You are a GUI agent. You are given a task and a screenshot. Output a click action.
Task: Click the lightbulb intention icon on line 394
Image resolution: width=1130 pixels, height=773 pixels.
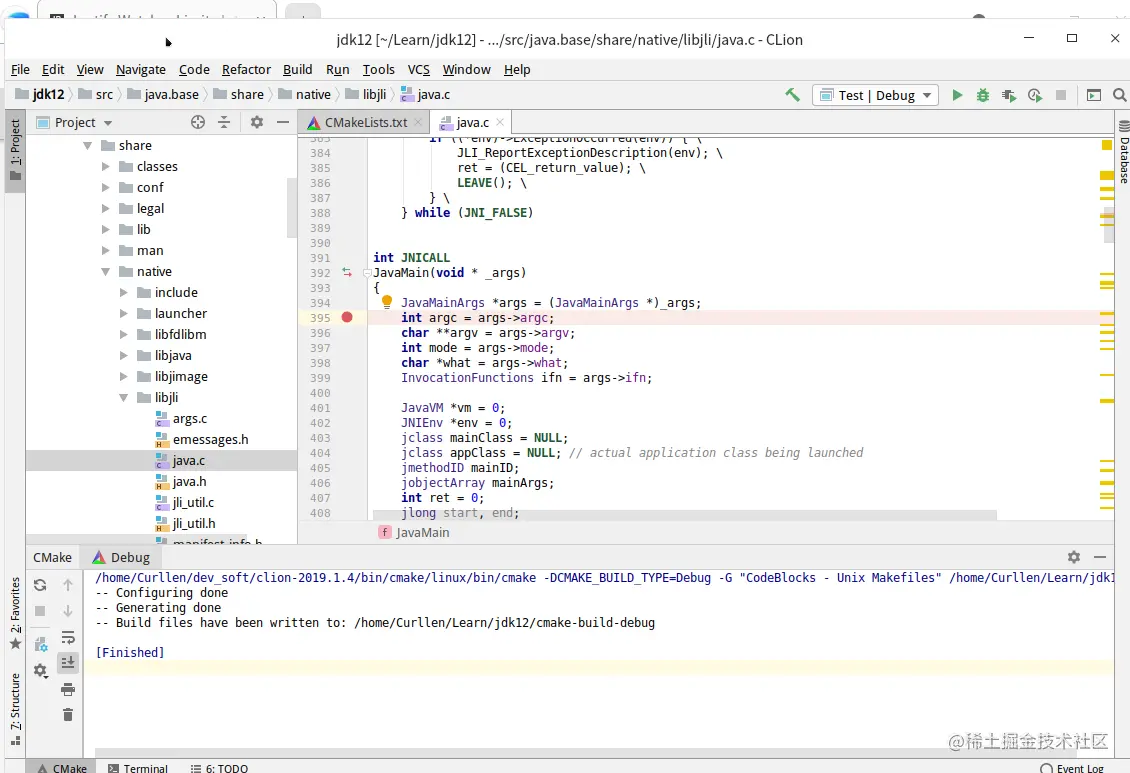387,301
